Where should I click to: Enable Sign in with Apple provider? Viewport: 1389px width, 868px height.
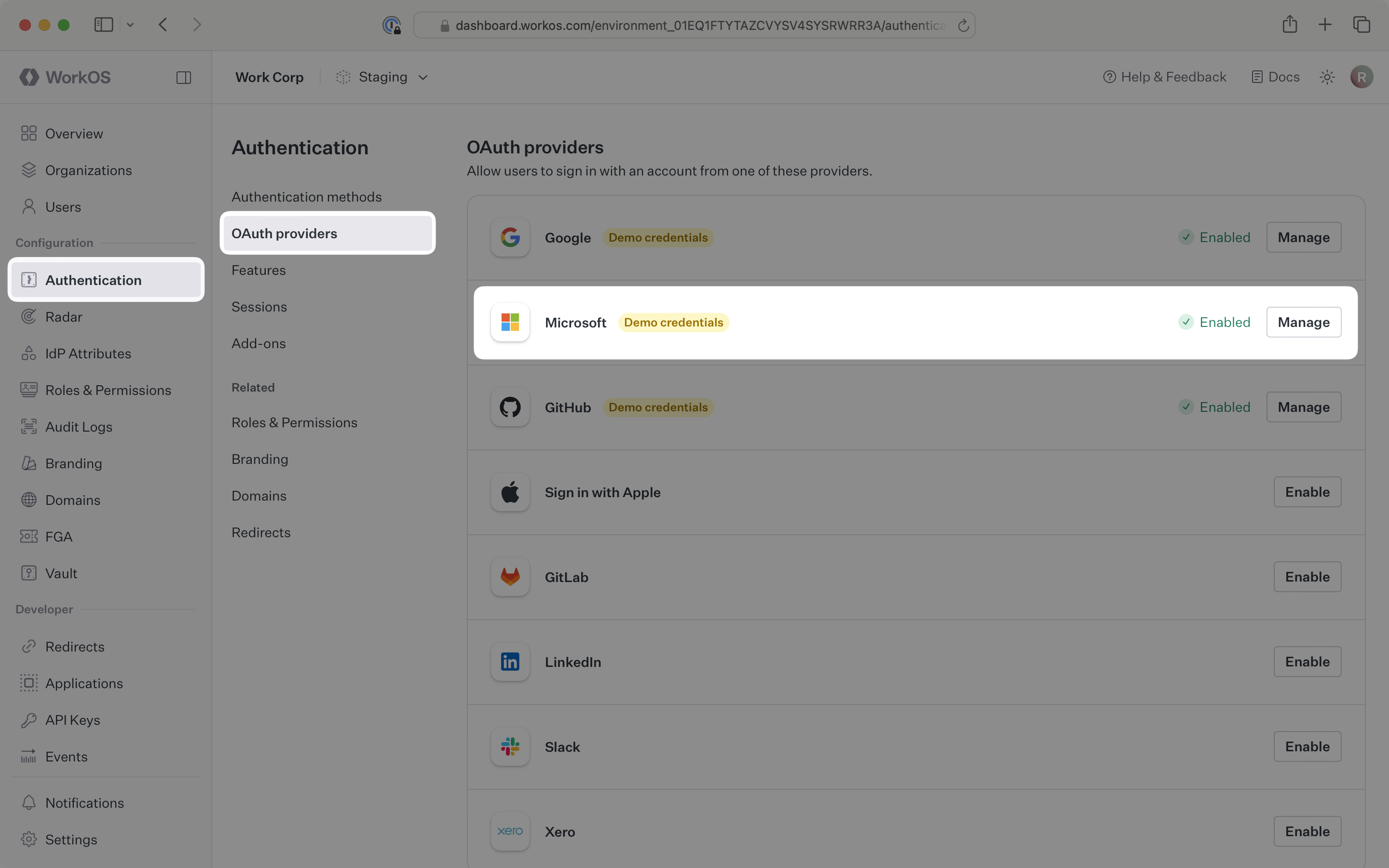[x=1307, y=492]
